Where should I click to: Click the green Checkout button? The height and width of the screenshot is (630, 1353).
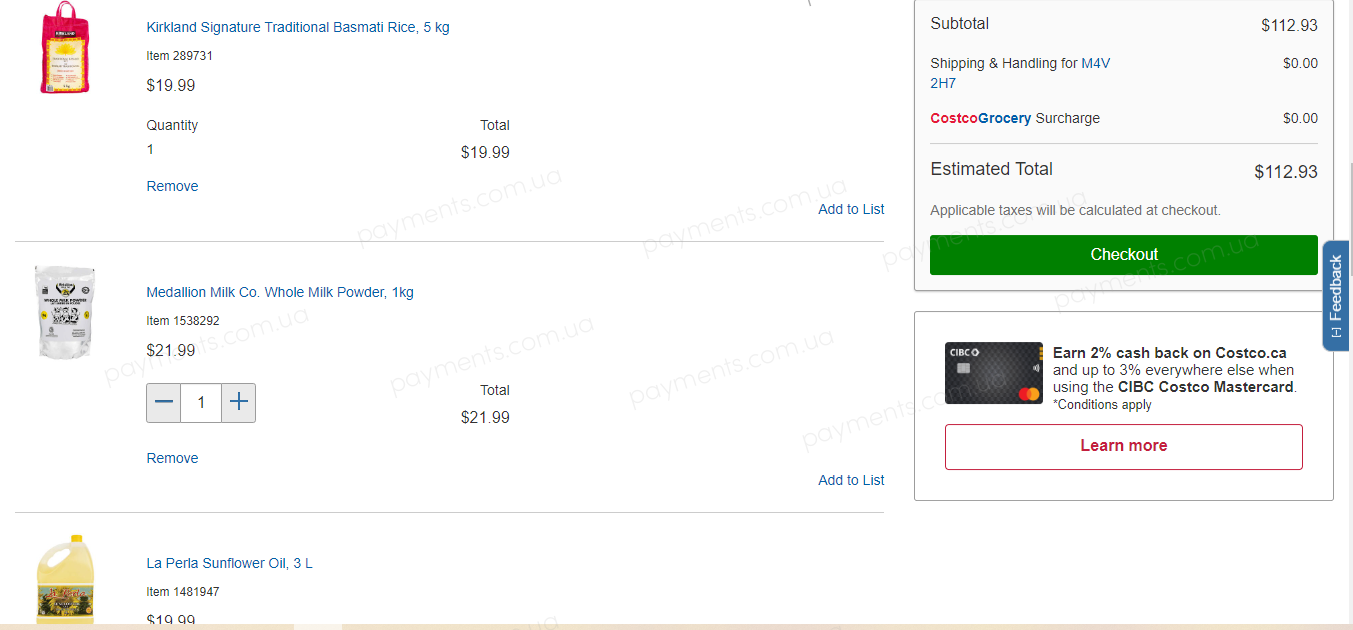(1124, 255)
